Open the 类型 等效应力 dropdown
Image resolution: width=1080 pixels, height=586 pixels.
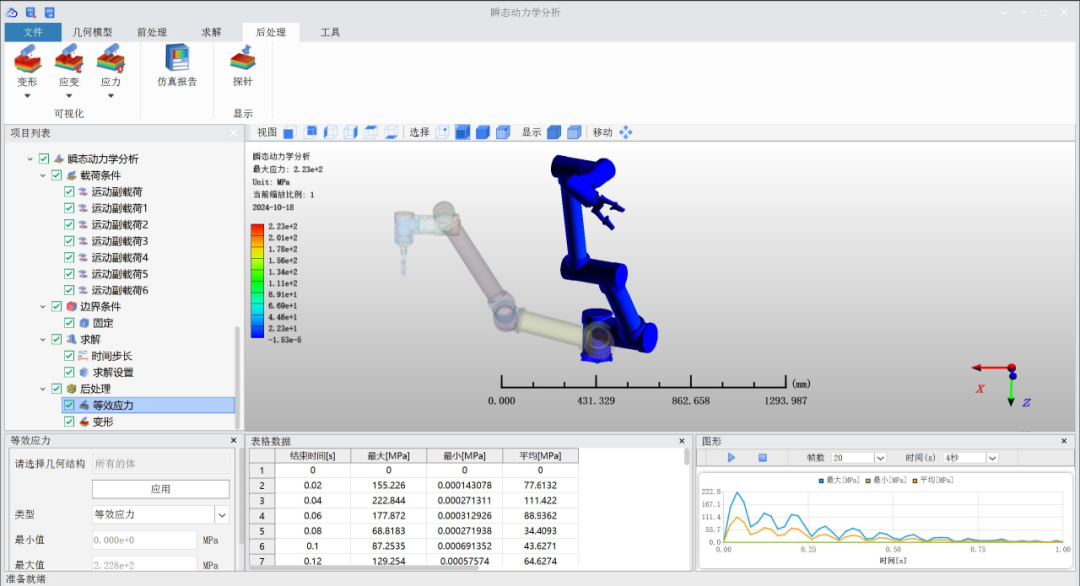[222, 514]
